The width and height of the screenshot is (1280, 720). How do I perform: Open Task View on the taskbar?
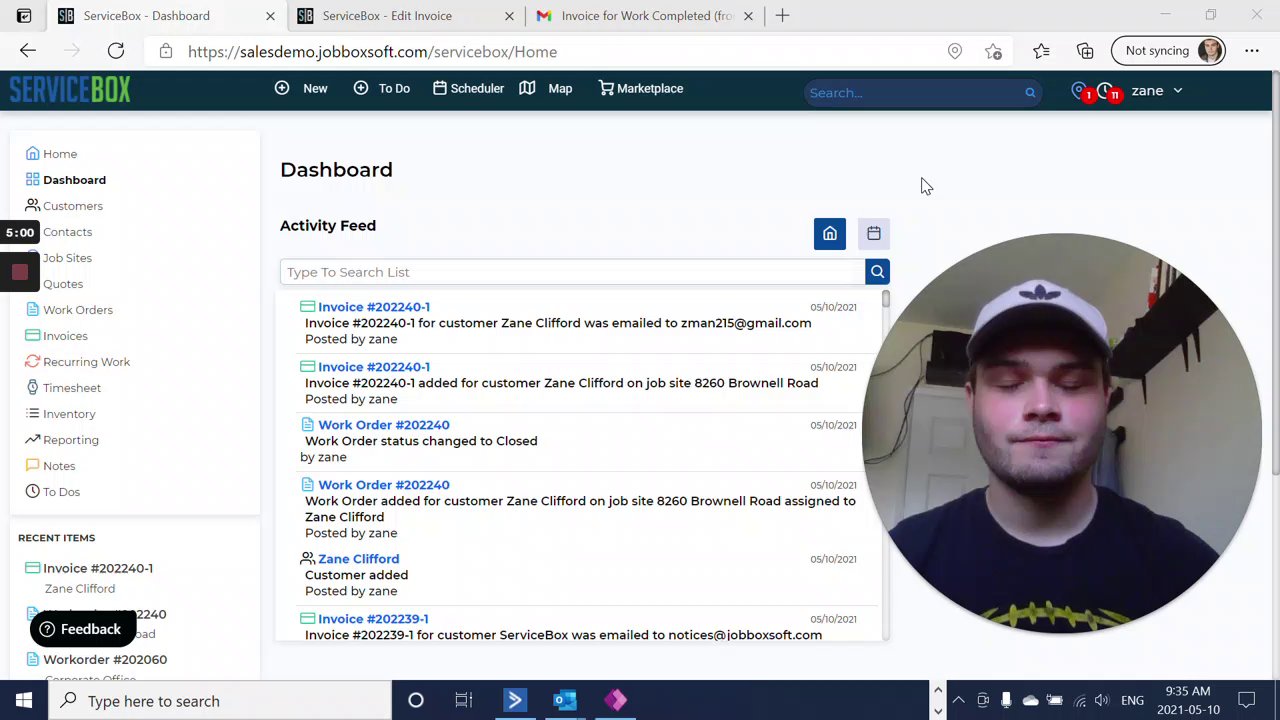[463, 701]
